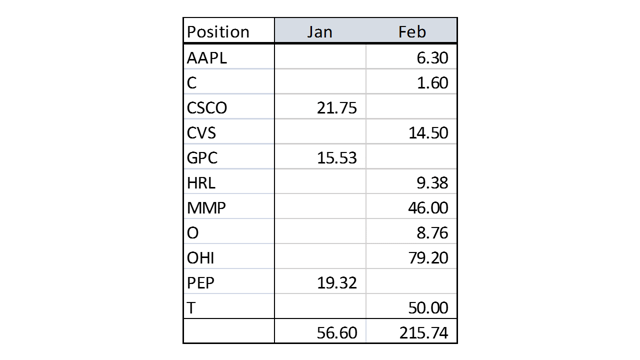Select the Jan column header
The width and height of the screenshot is (640, 360).
pyautogui.click(x=320, y=32)
